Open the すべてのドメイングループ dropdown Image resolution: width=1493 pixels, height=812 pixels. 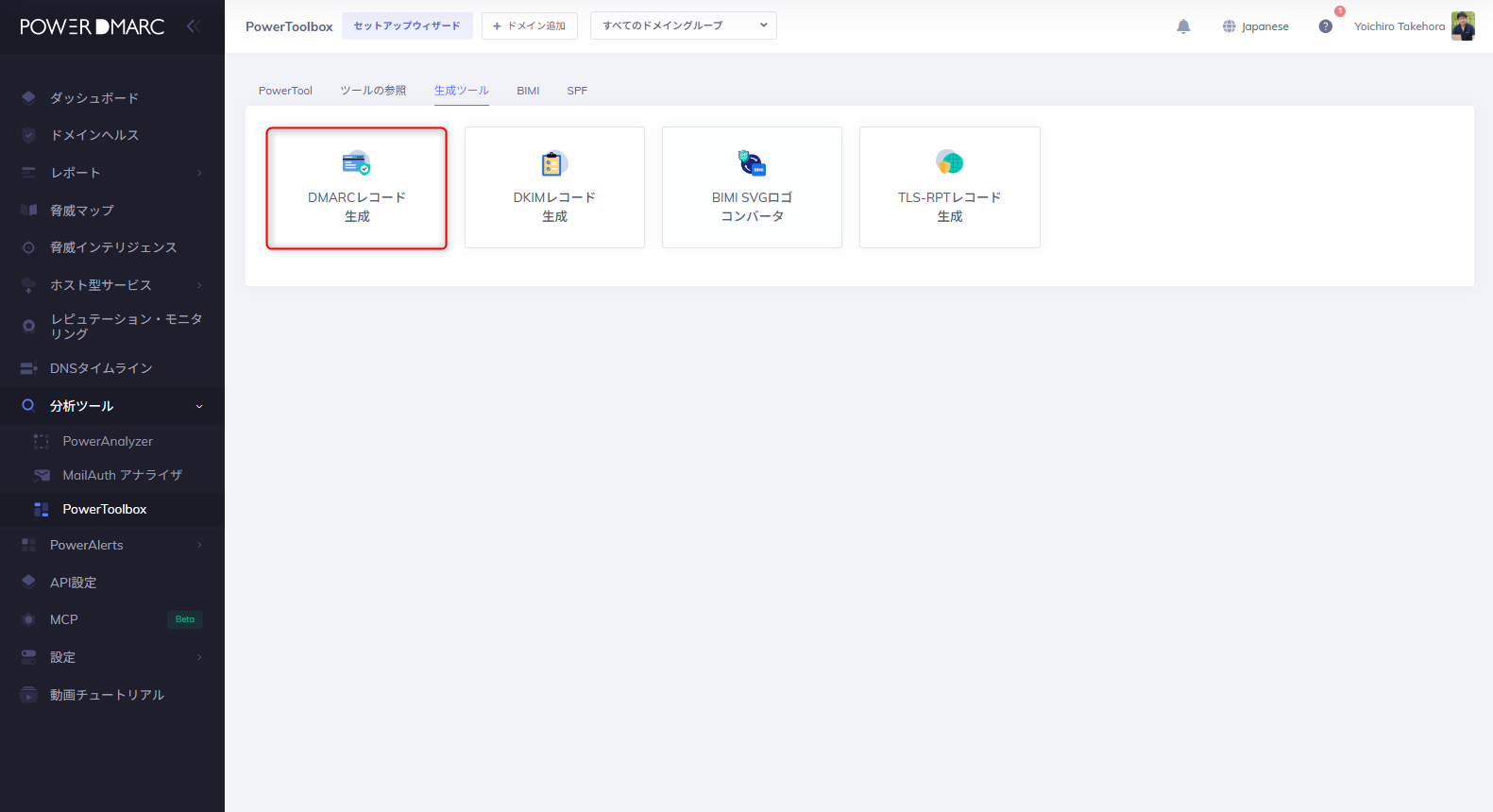pyautogui.click(x=684, y=26)
